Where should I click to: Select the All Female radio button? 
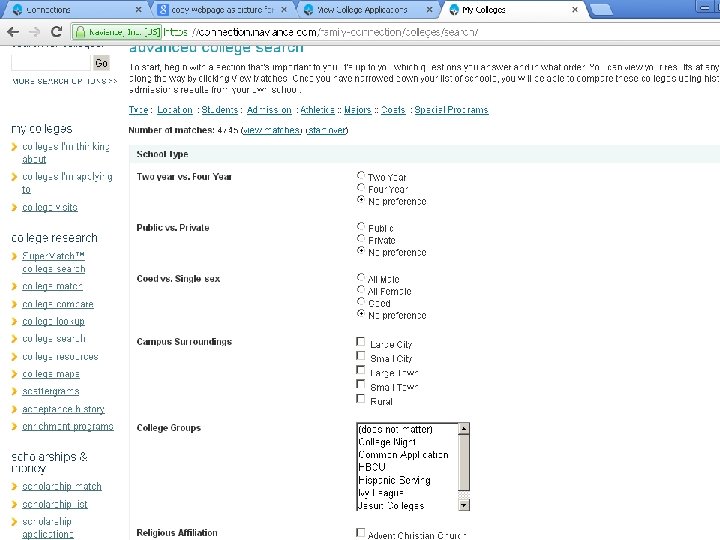[x=361, y=290]
